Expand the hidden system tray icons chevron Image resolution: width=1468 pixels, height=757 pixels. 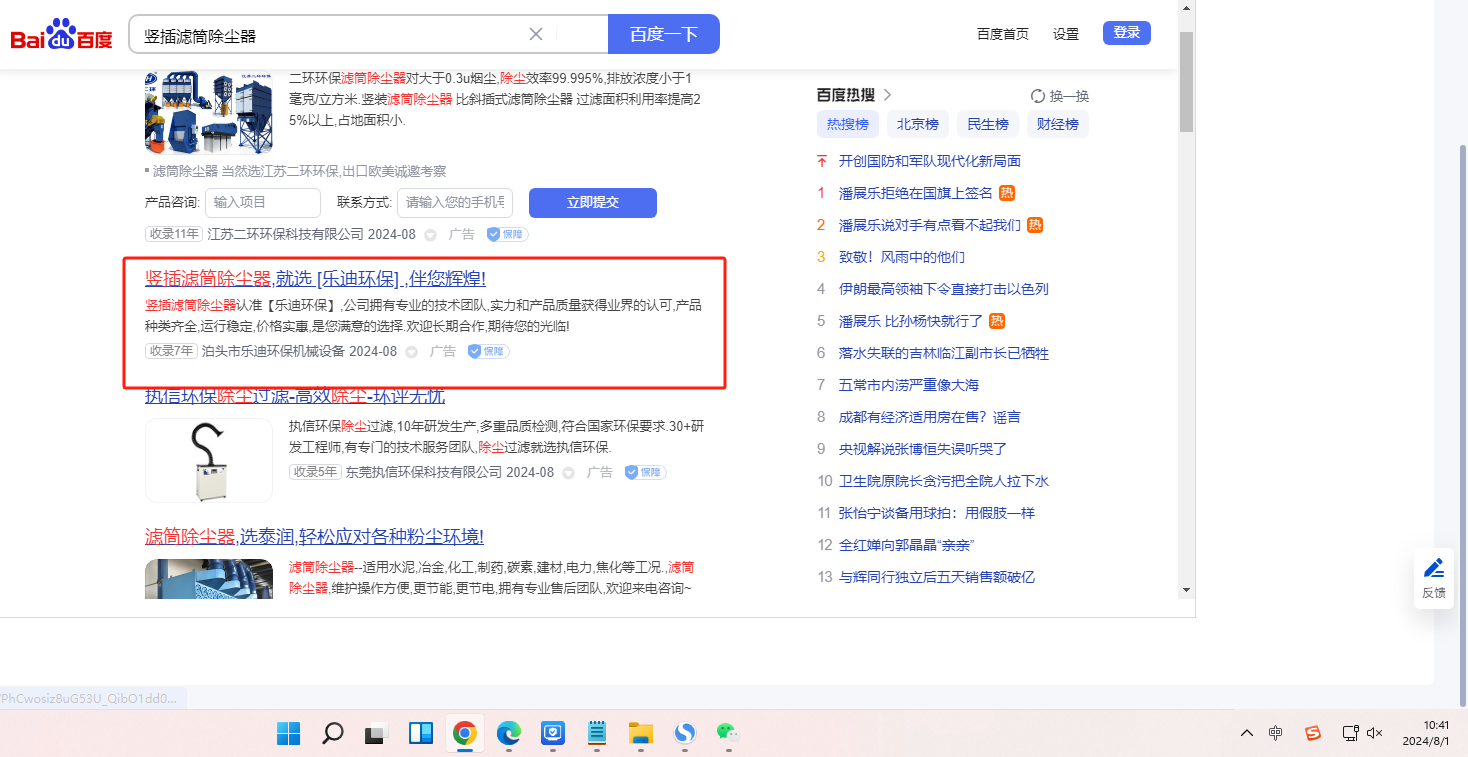(1247, 733)
